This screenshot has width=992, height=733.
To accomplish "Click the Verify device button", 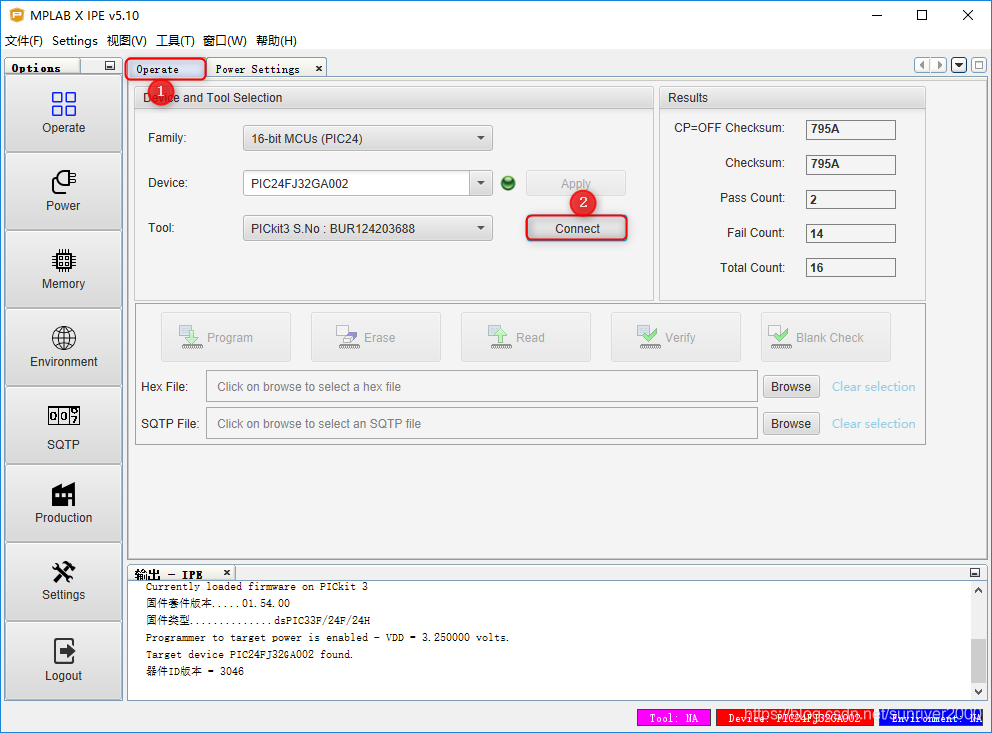I will (x=676, y=337).
